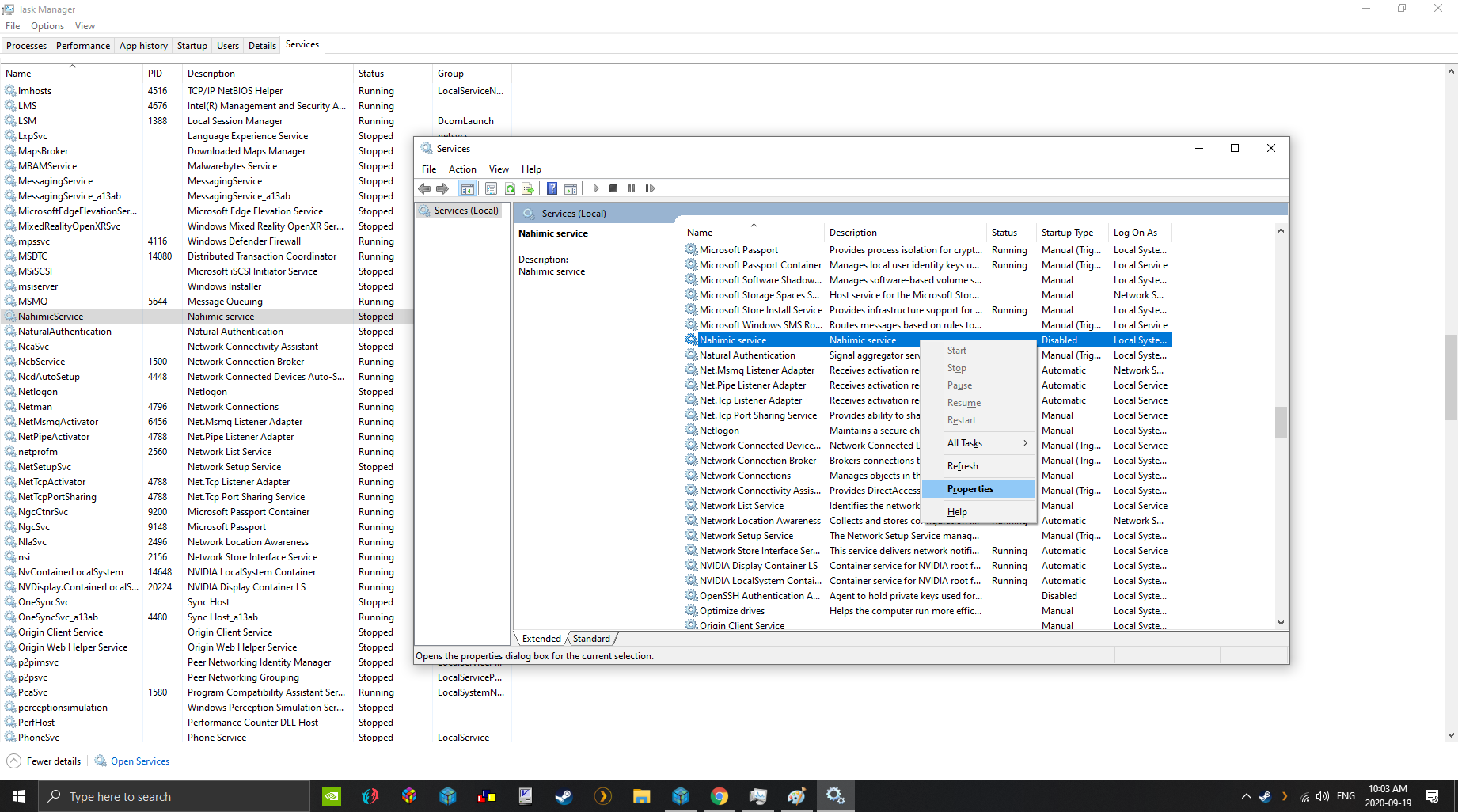Click ENG language indicator in tray
Screen dimensions: 1458x812
tap(1346, 796)
